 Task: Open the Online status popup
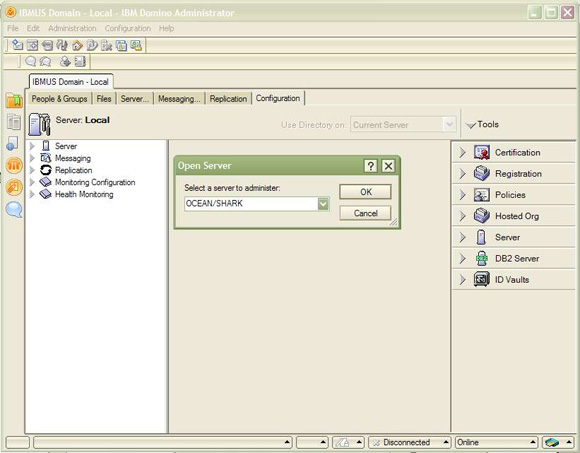point(496,442)
